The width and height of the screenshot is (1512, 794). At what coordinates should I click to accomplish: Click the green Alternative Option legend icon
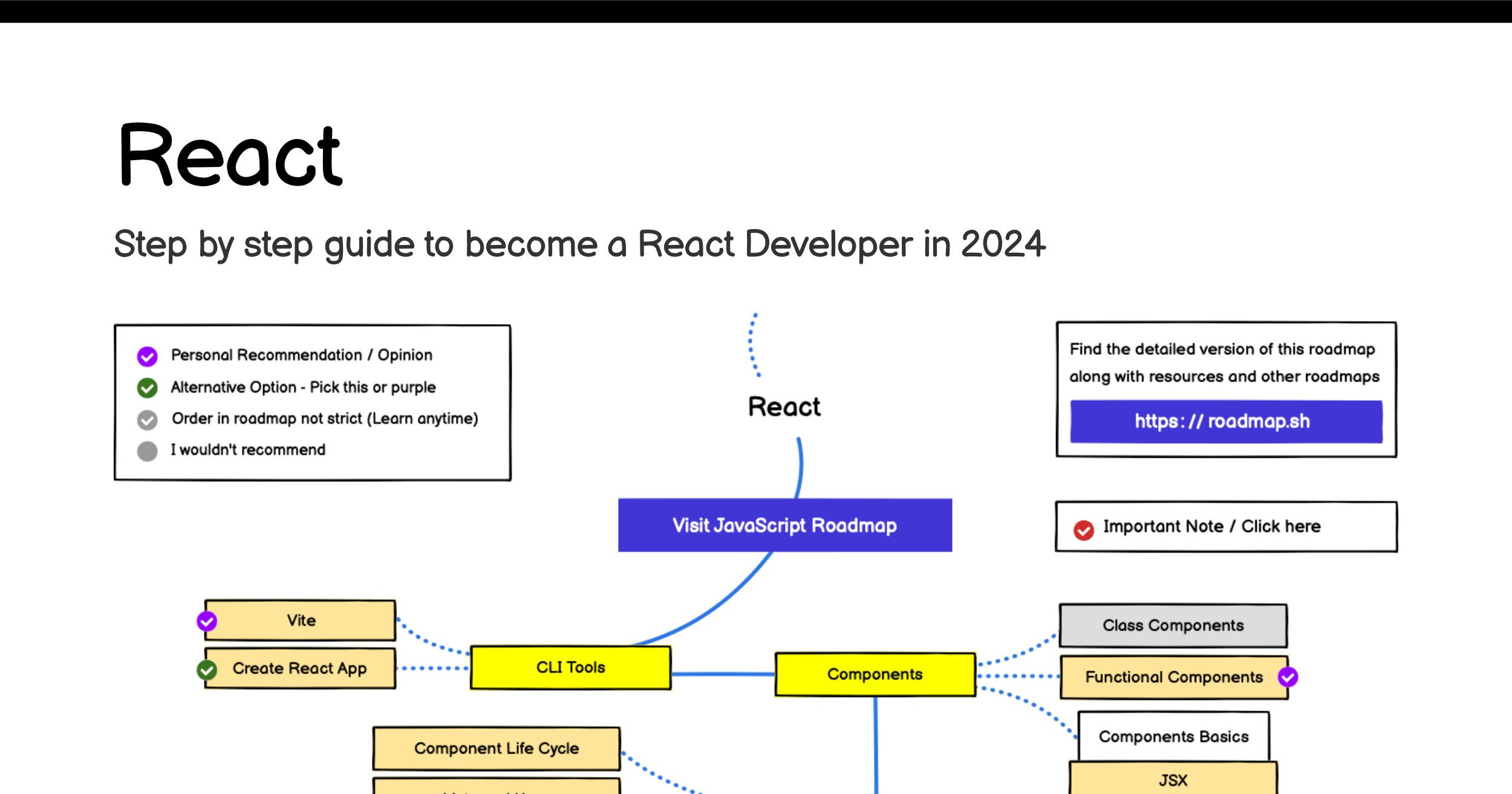[147, 388]
